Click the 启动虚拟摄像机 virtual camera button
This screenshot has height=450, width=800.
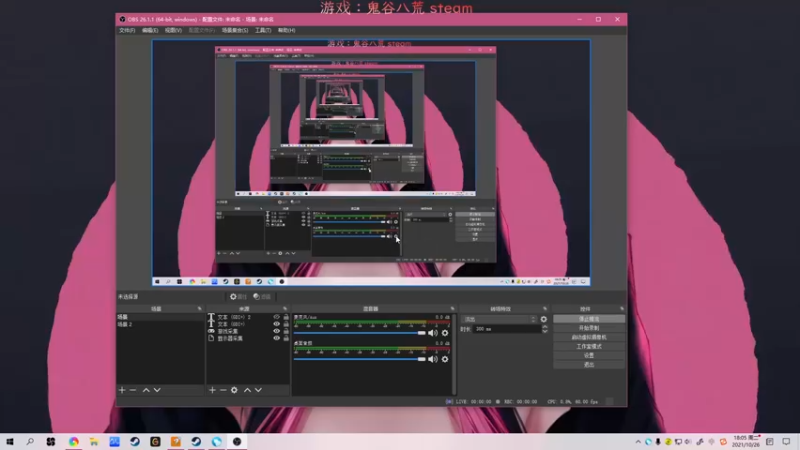click(589, 337)
